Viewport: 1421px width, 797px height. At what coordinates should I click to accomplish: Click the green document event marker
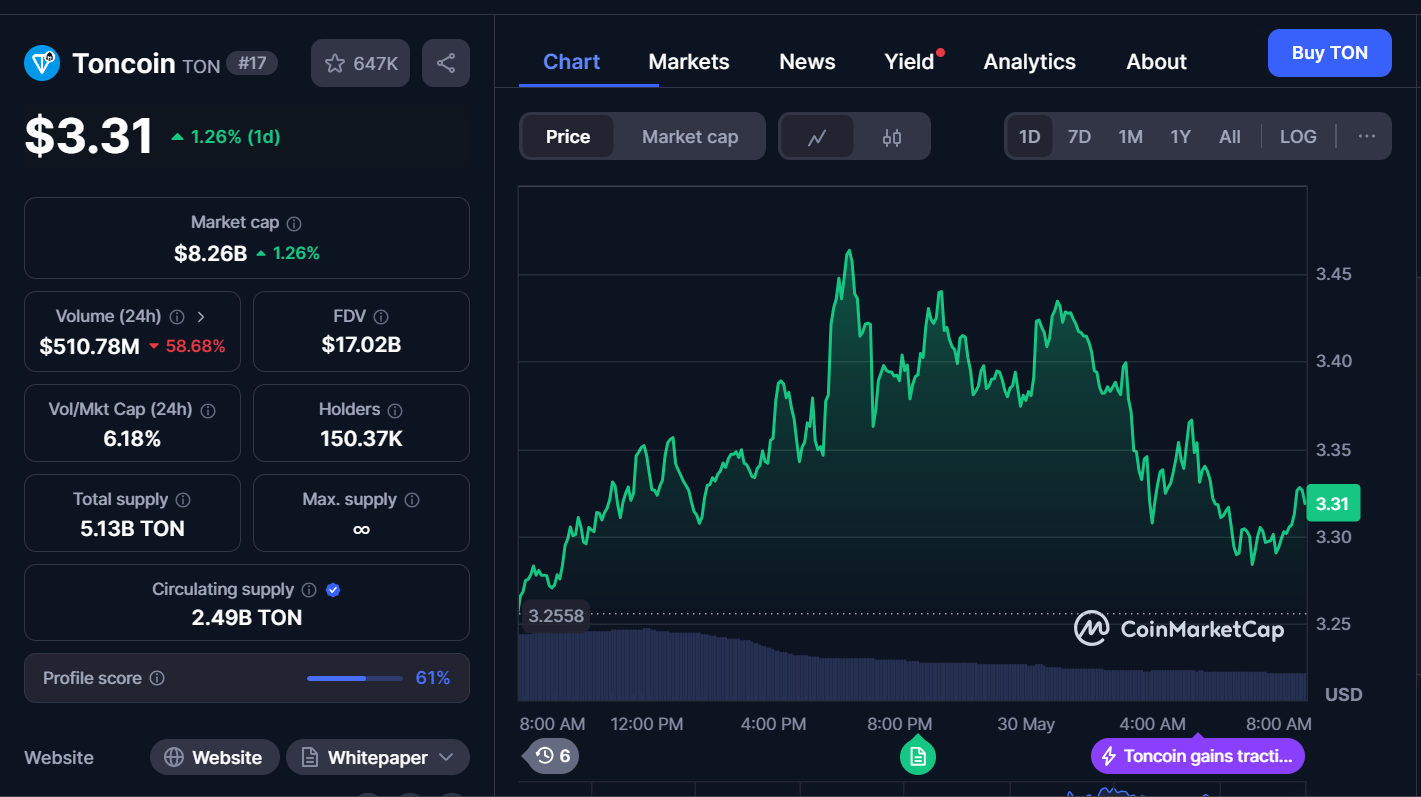(x=918, y=757)
